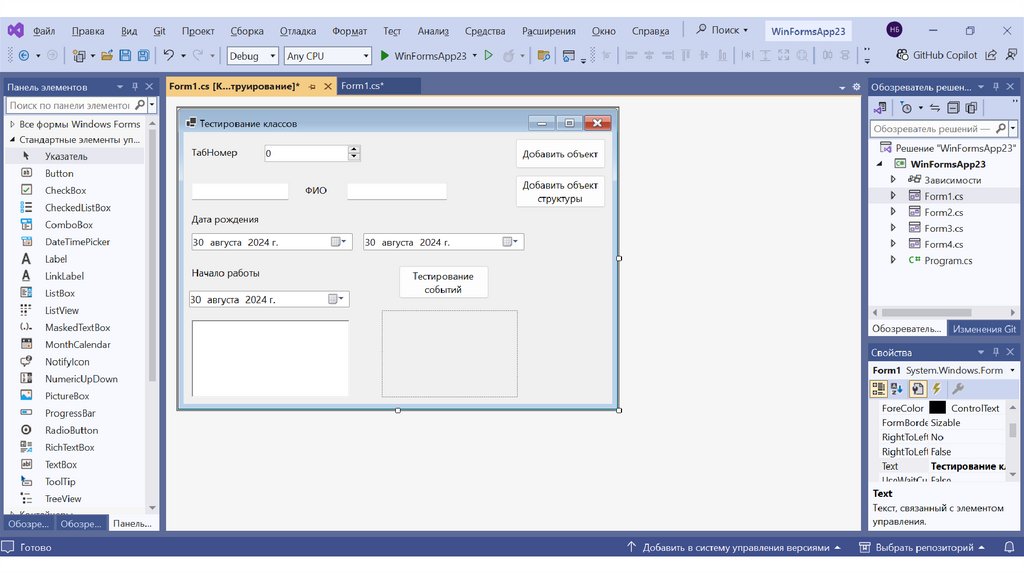Click 'Добавить в систему управления версиями'
This screenshot has width=1024, height=574.
(735, 547)
